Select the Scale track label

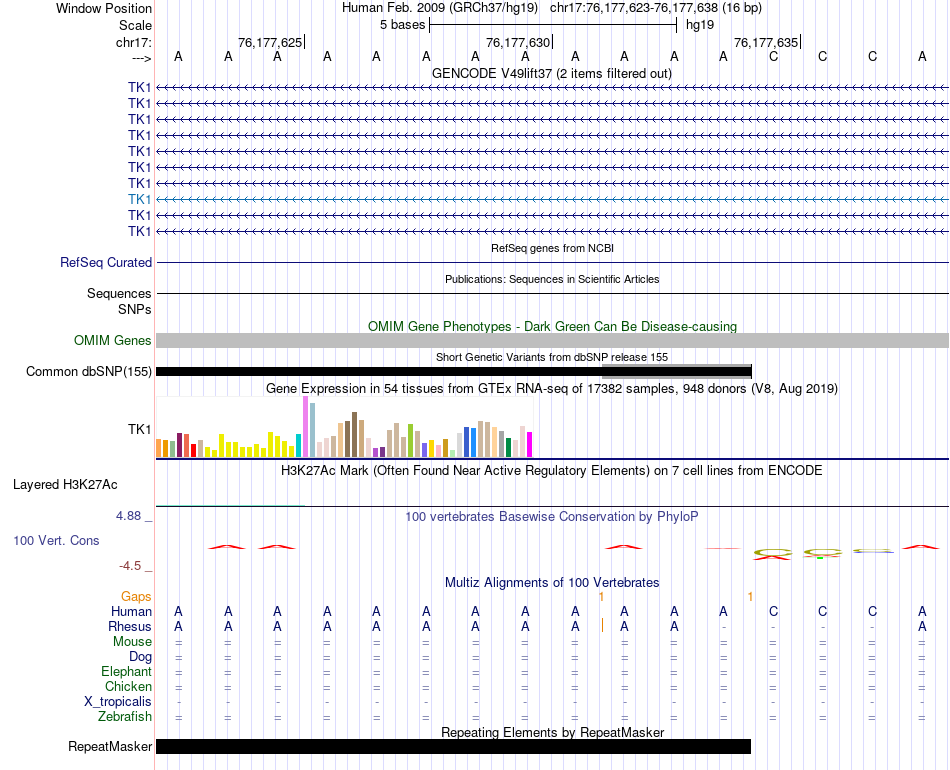(135, 25)
